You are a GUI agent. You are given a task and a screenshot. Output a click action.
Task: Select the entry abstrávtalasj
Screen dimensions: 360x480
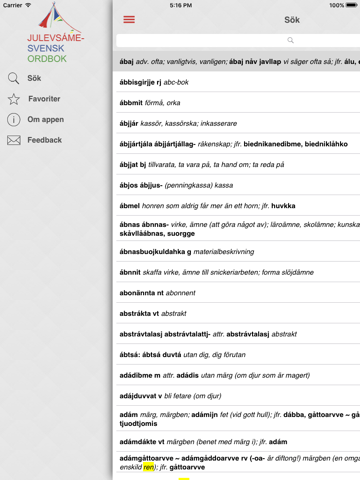click(237, 334)
